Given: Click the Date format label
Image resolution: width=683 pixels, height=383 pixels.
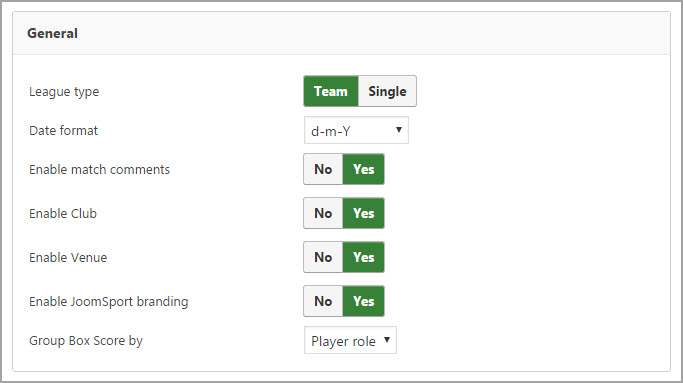Looking at the screenshot, I should [x=64, y=130].
